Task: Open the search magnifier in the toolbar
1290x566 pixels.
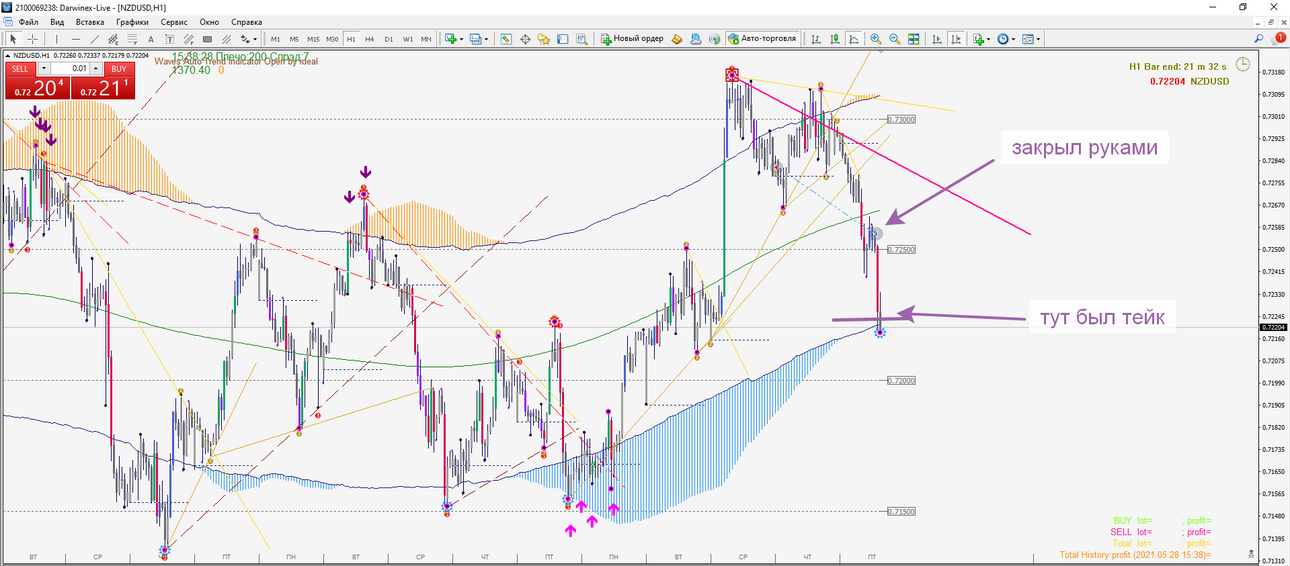Action: coord(1258,39)
